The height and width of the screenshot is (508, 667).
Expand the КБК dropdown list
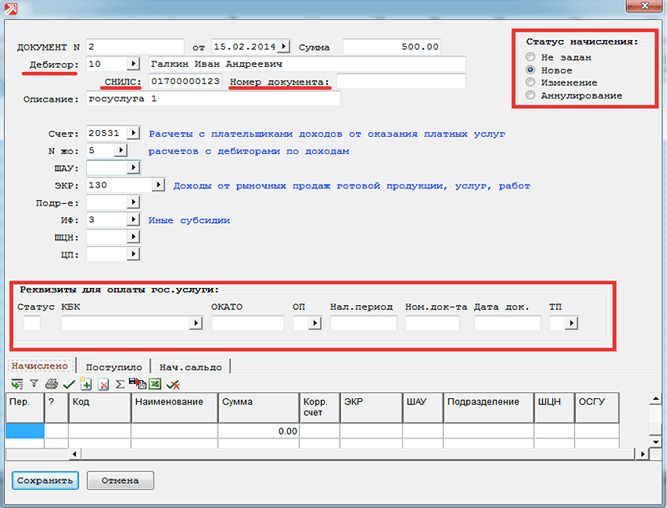coord(196,324)
